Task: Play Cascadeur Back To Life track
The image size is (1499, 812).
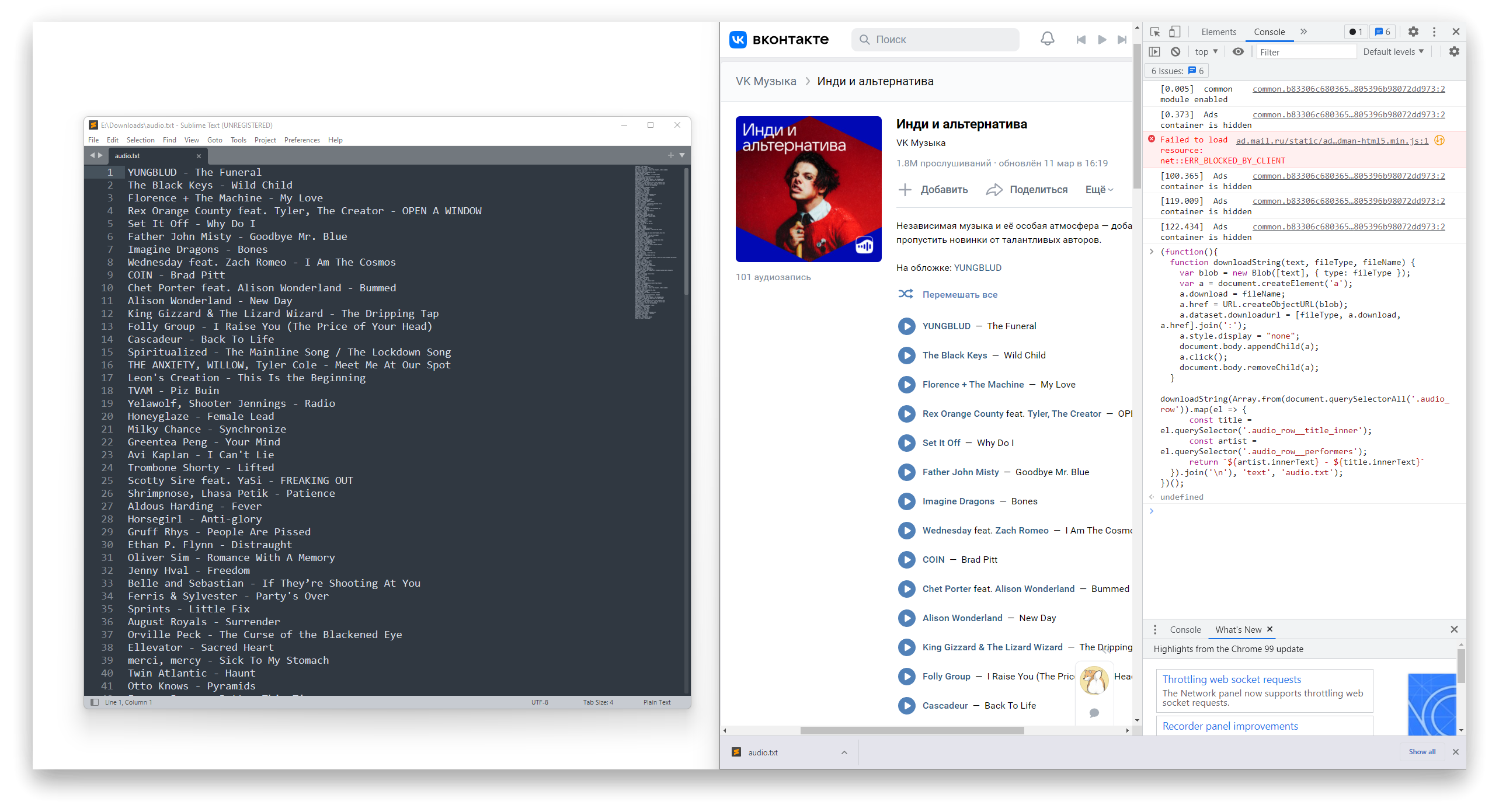Action: [x=906, y=706]
